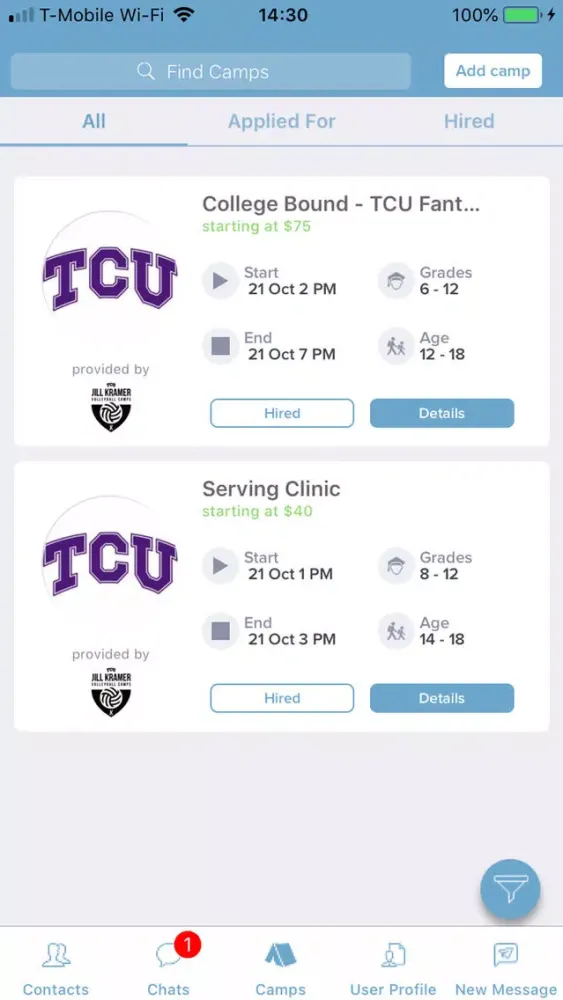Tap the Age icon in College Bound card
This screenshot has height=1000, width=563.
[x=396, y=346]
